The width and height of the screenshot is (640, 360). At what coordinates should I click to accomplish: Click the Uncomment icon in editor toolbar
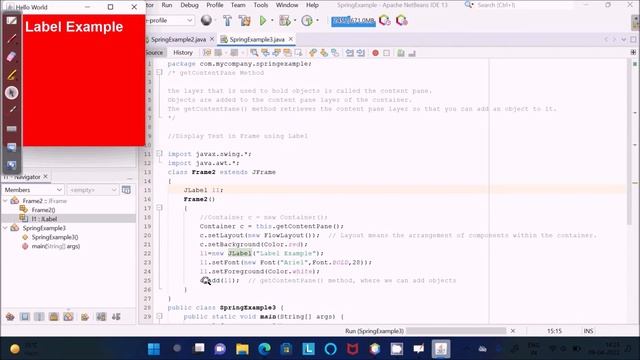[412, 53]
